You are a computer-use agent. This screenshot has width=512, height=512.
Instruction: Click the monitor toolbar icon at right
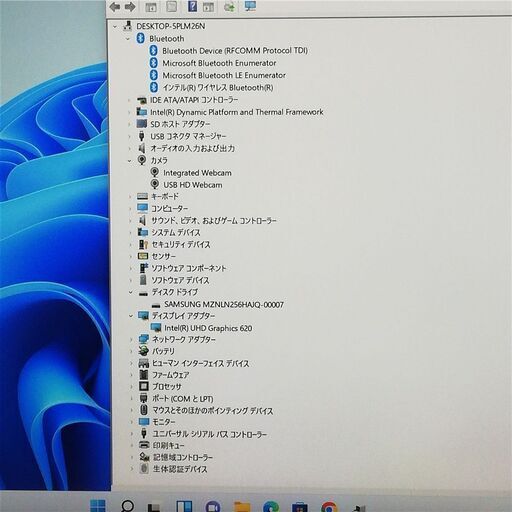click(250, 6)
